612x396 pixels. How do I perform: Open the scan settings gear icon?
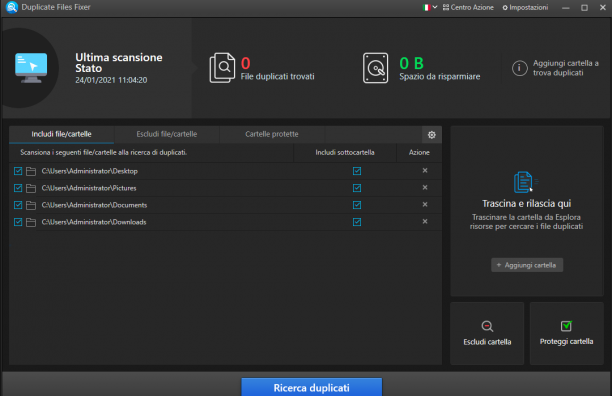tap(432, 135)
